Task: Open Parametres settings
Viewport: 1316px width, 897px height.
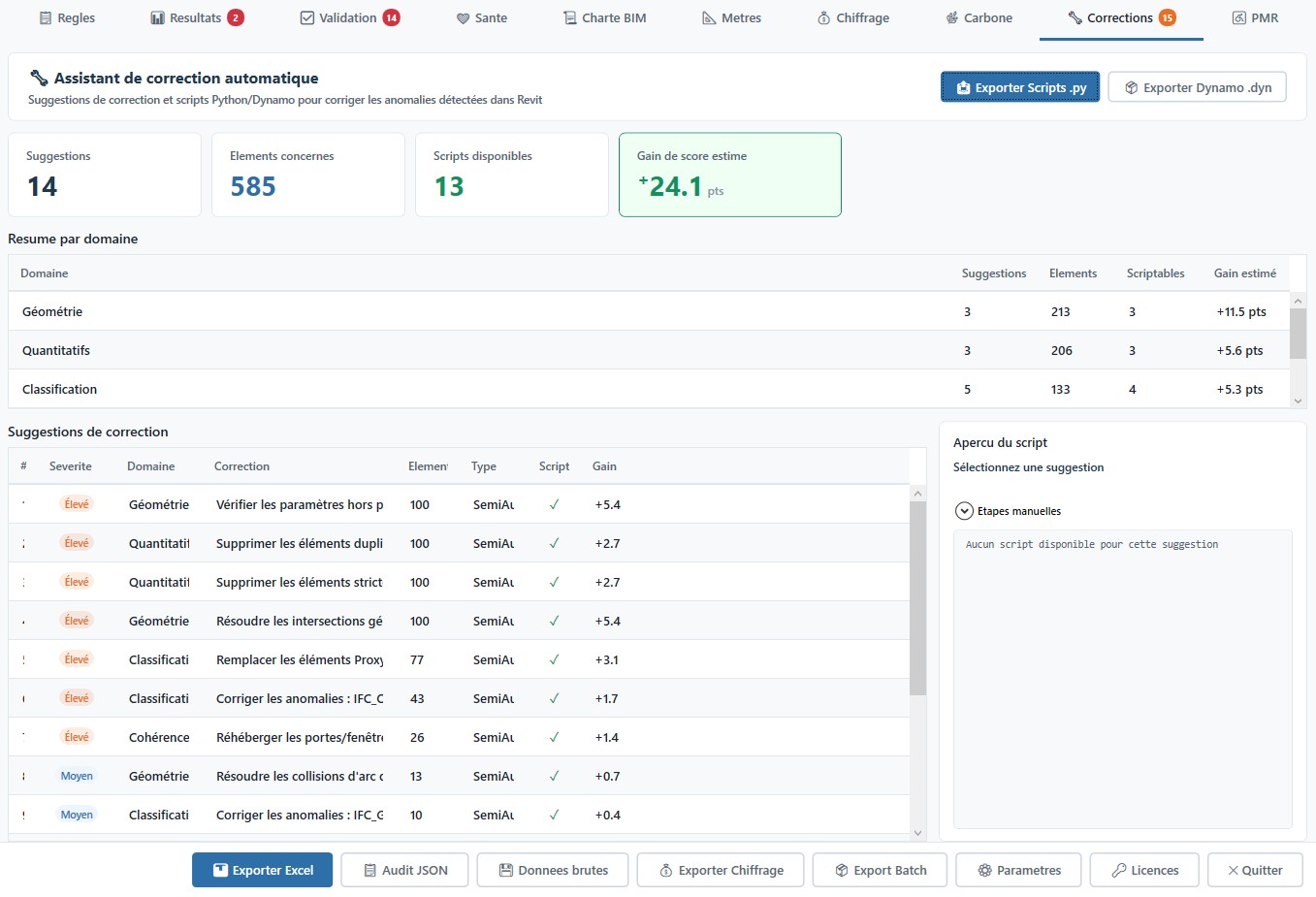Action: (1018, 870)
